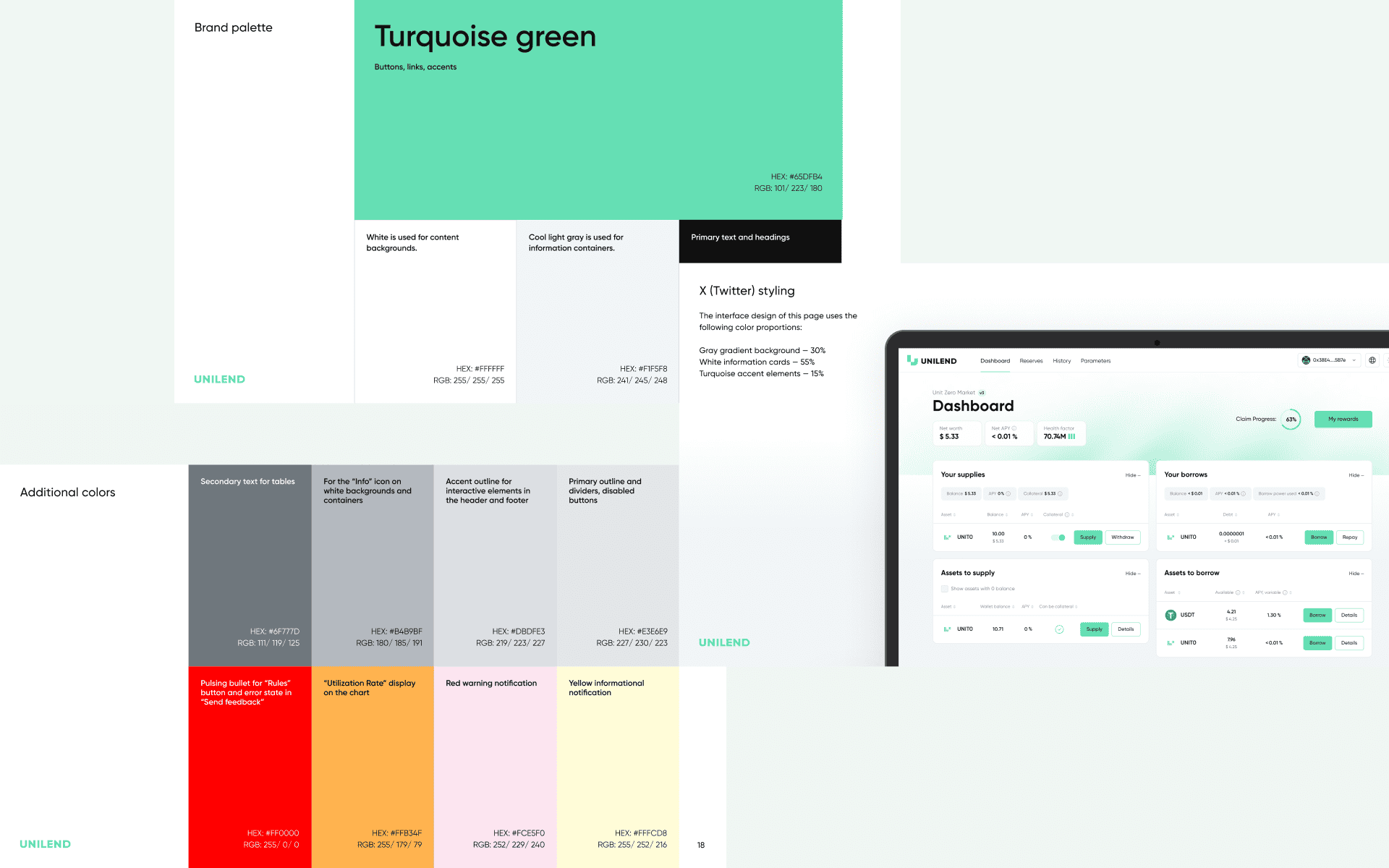Open the Reserves tab
Screen dimensions: 1389x868
(x=1031, y=361)
